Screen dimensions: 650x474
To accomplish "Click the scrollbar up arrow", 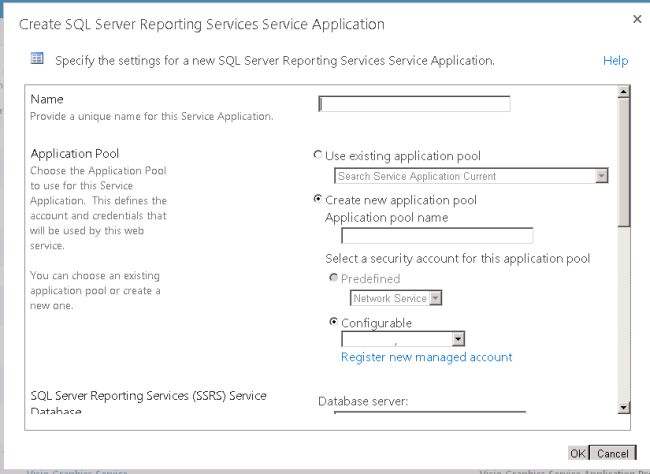I will coord(624,93).
